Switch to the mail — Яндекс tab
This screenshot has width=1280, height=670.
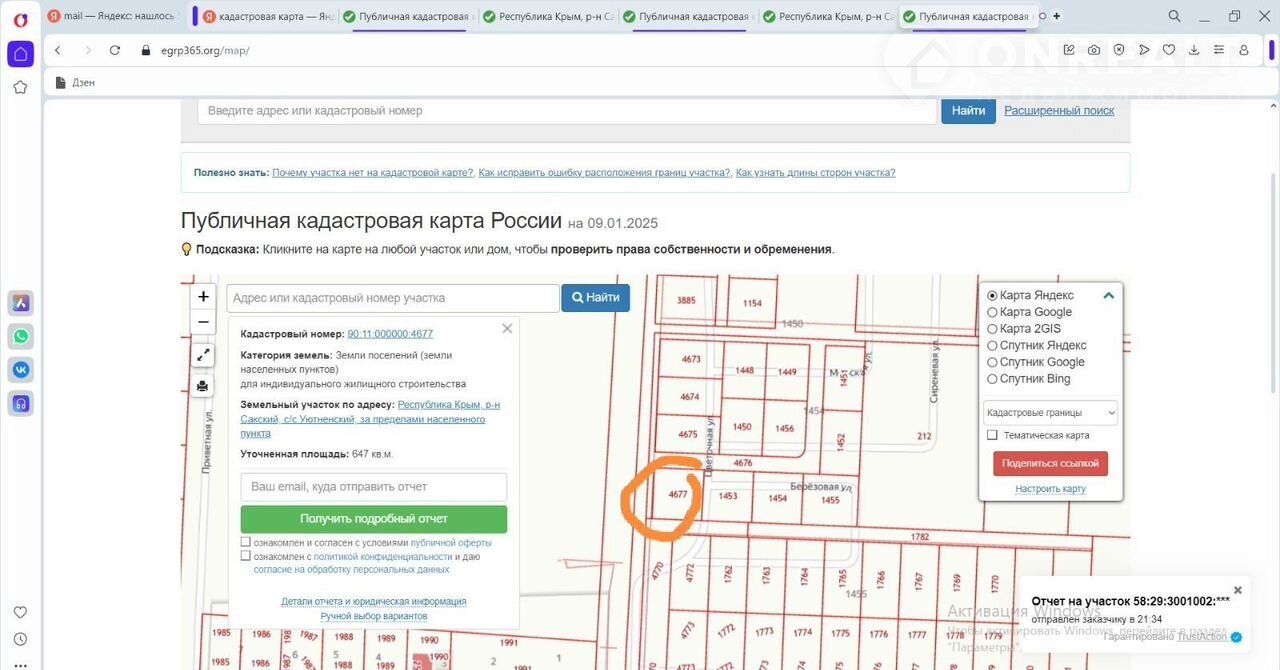click(115, 16)
